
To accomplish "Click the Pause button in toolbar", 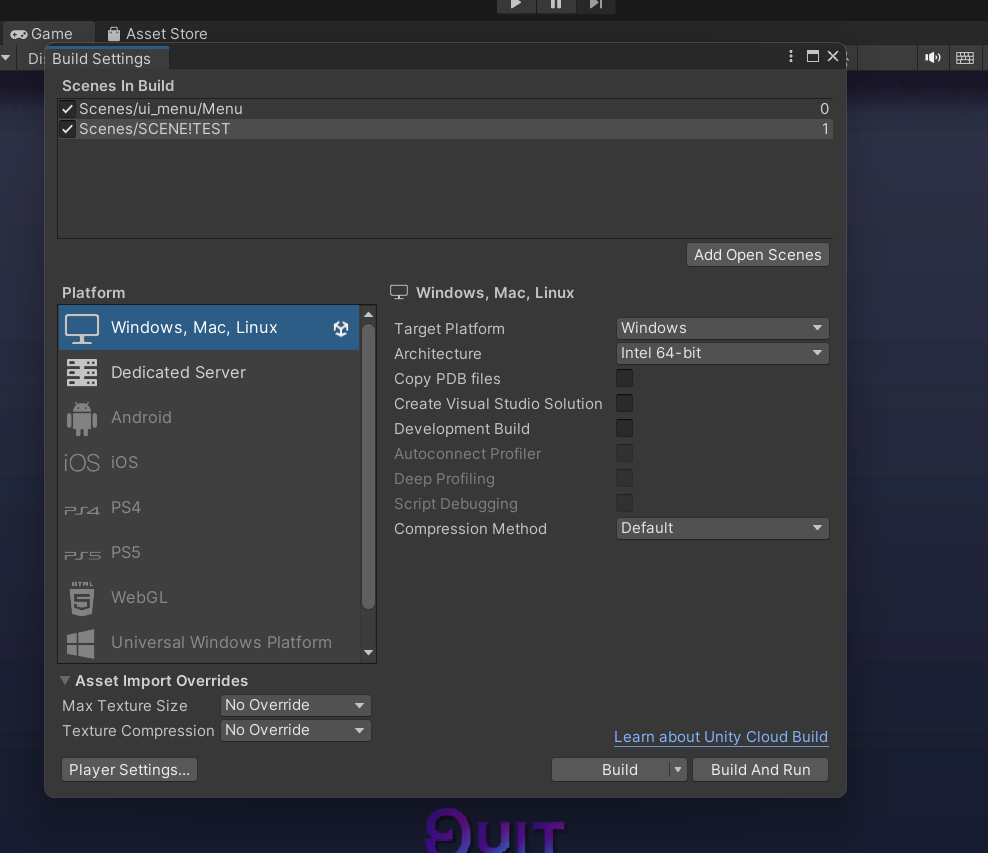I will [x=556, y=5].
